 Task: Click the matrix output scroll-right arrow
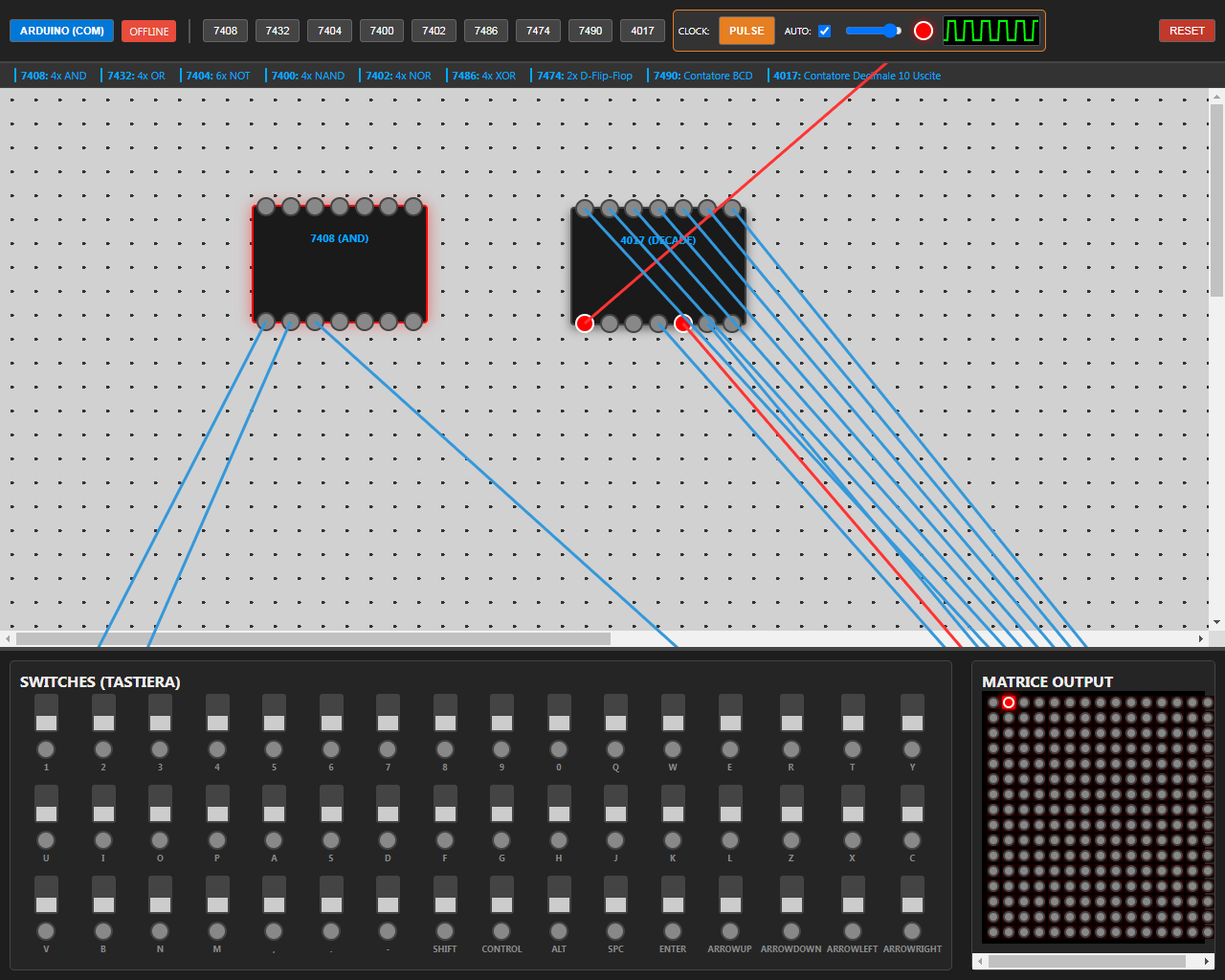pyautogui.click(x=1207, y=961)
